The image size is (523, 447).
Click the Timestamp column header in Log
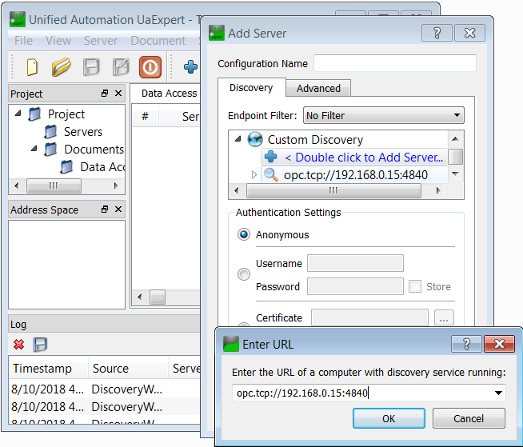pos(49,368)
